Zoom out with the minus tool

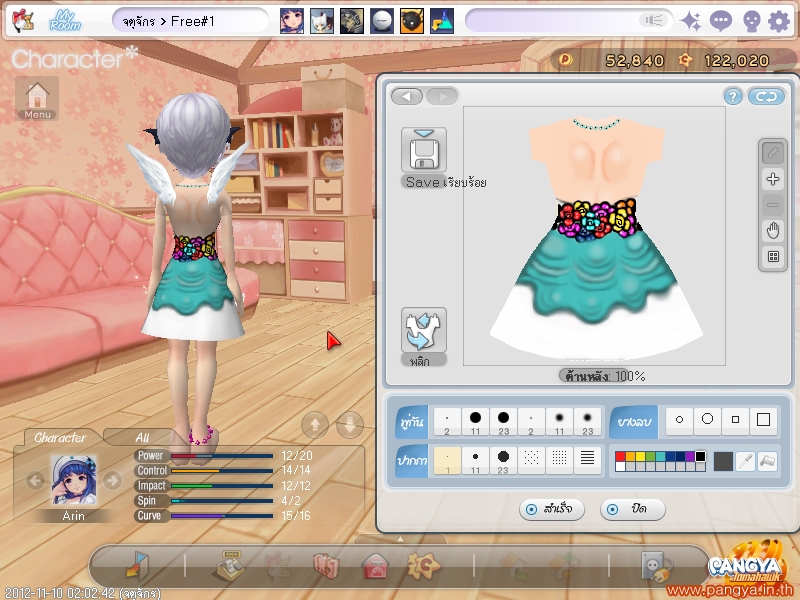point(772,205)
